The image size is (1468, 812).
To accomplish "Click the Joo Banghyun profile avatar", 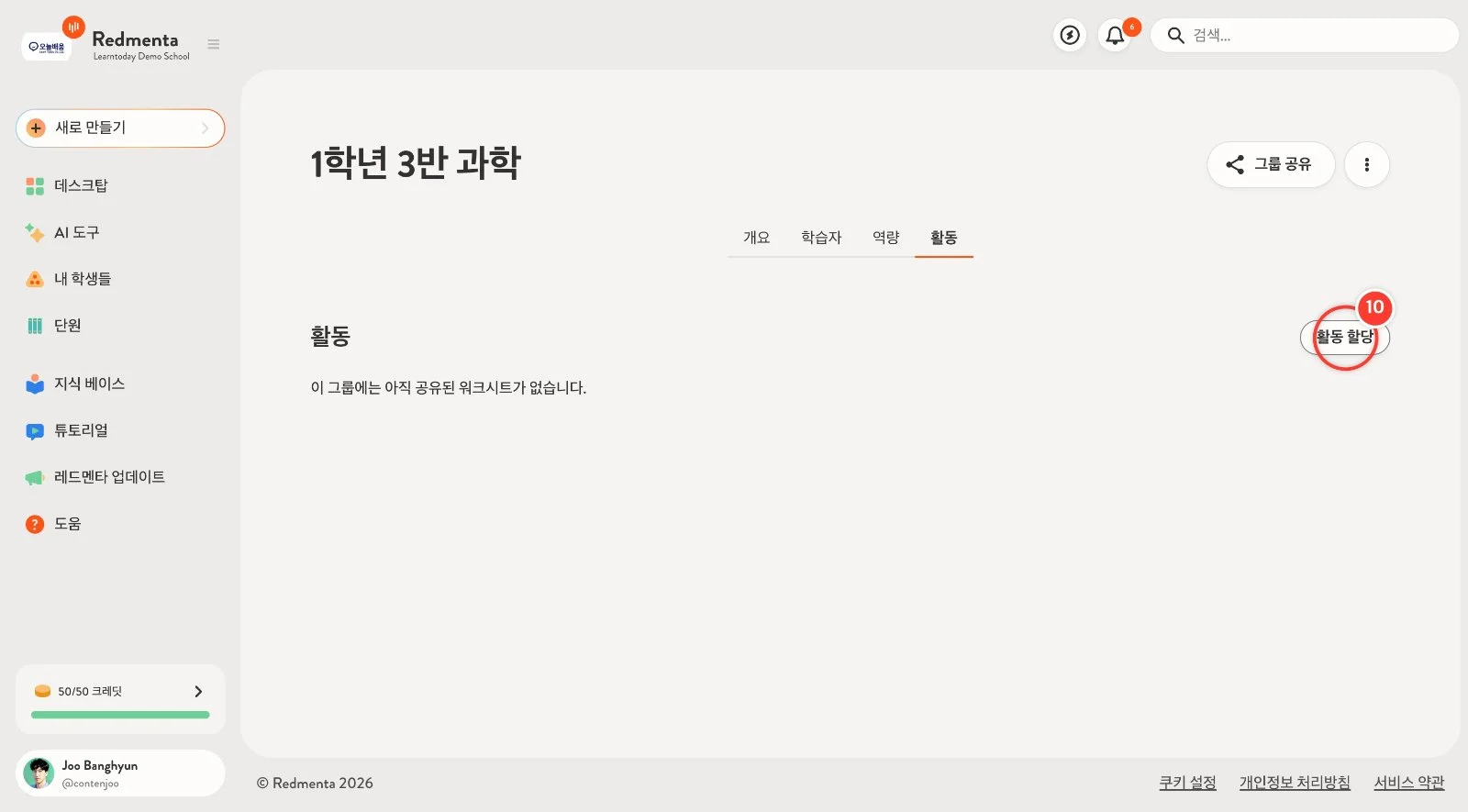I will coord(39,773).
